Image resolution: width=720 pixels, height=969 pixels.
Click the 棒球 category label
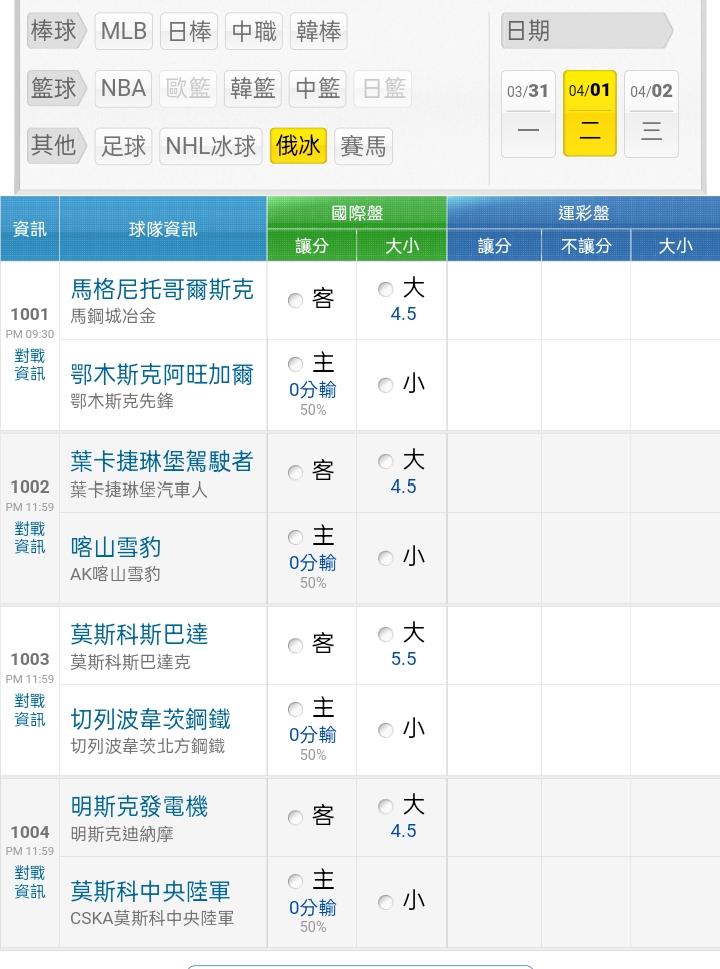pyautogui.click(x=56, y=31)
